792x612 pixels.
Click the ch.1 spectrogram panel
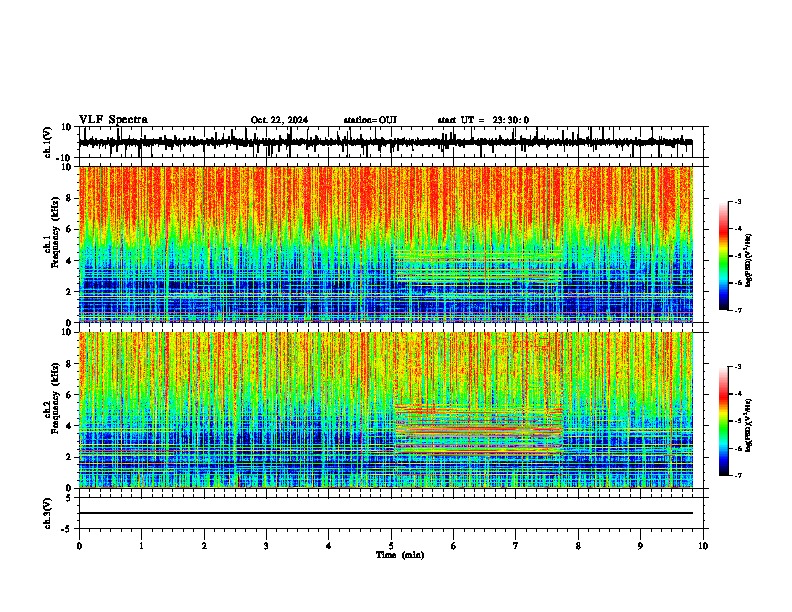386,244
